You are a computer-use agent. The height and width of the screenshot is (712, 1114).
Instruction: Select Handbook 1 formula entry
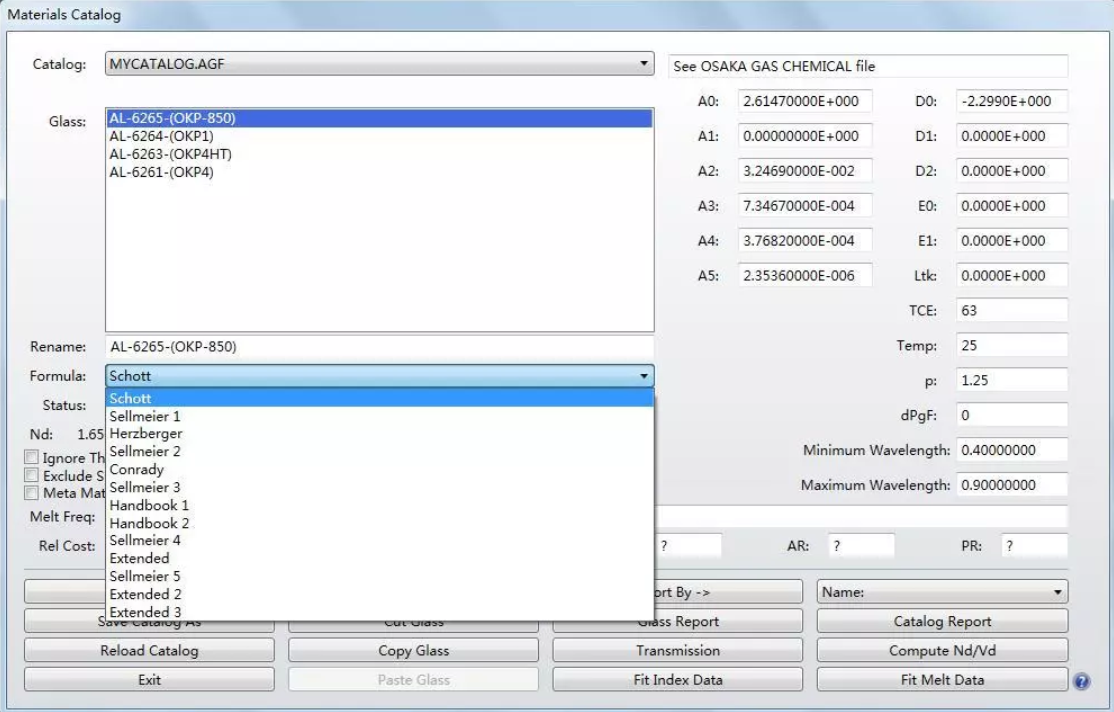pyautogui.click(x=149, y=505)
